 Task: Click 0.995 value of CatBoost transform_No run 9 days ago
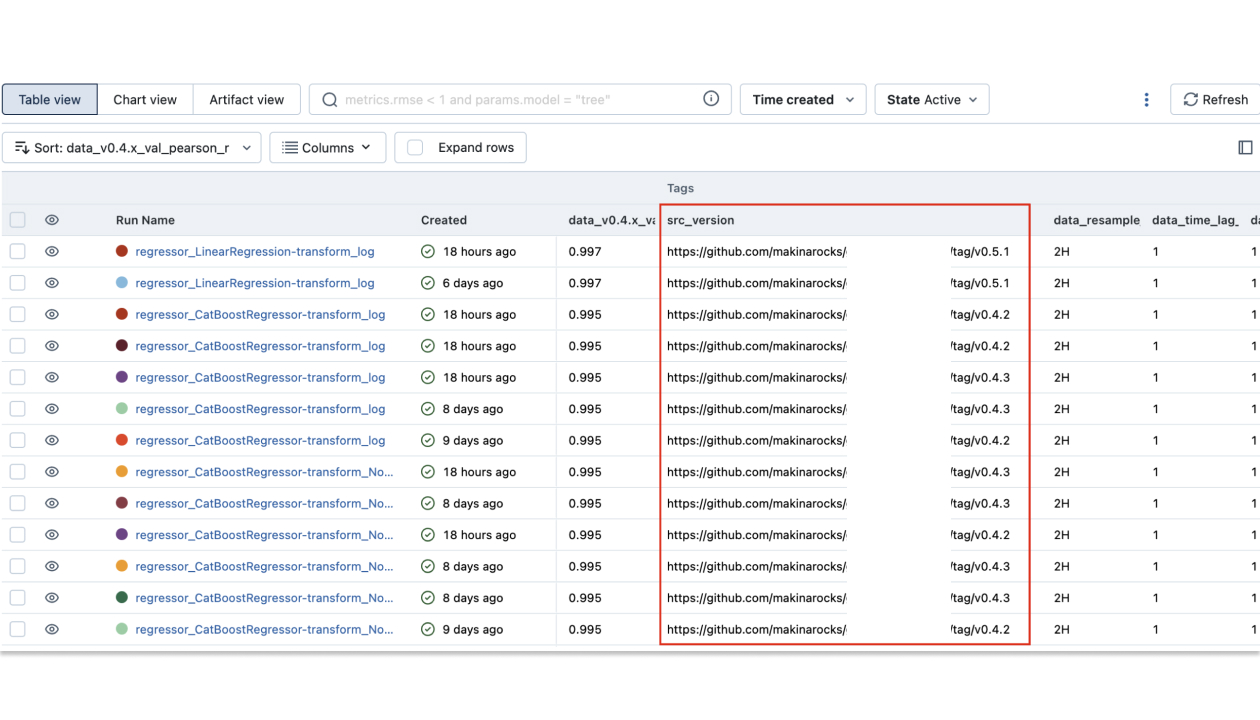585,630
